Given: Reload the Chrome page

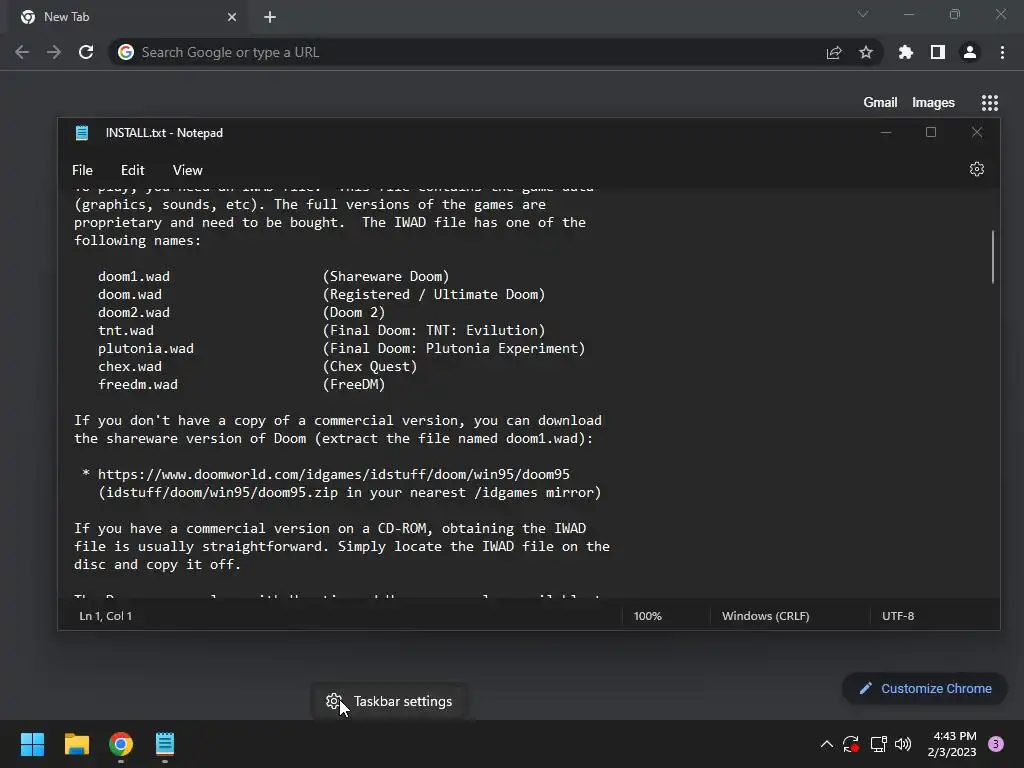Looking at the screenshot, I should pos(86,52).
